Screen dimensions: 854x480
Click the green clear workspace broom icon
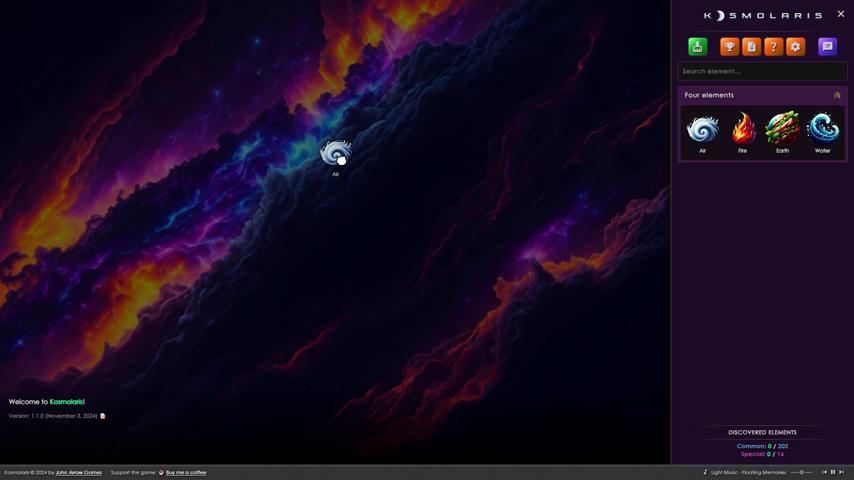(697, 47)
